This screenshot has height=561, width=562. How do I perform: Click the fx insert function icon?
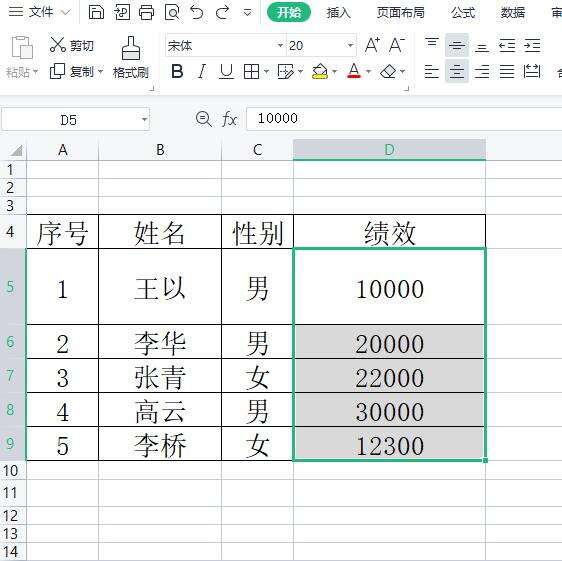(229, 119)
